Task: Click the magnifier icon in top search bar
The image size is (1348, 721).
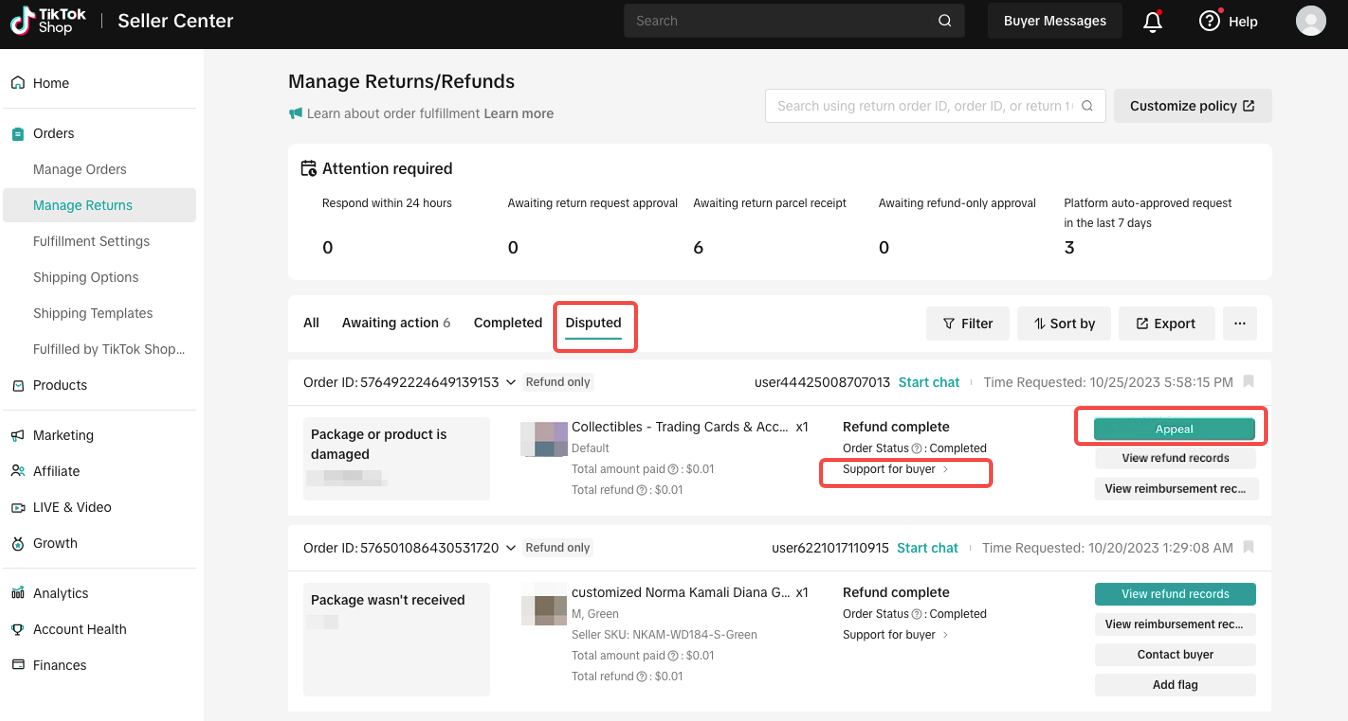Action: pyautogui.click(x=945, y=21)
